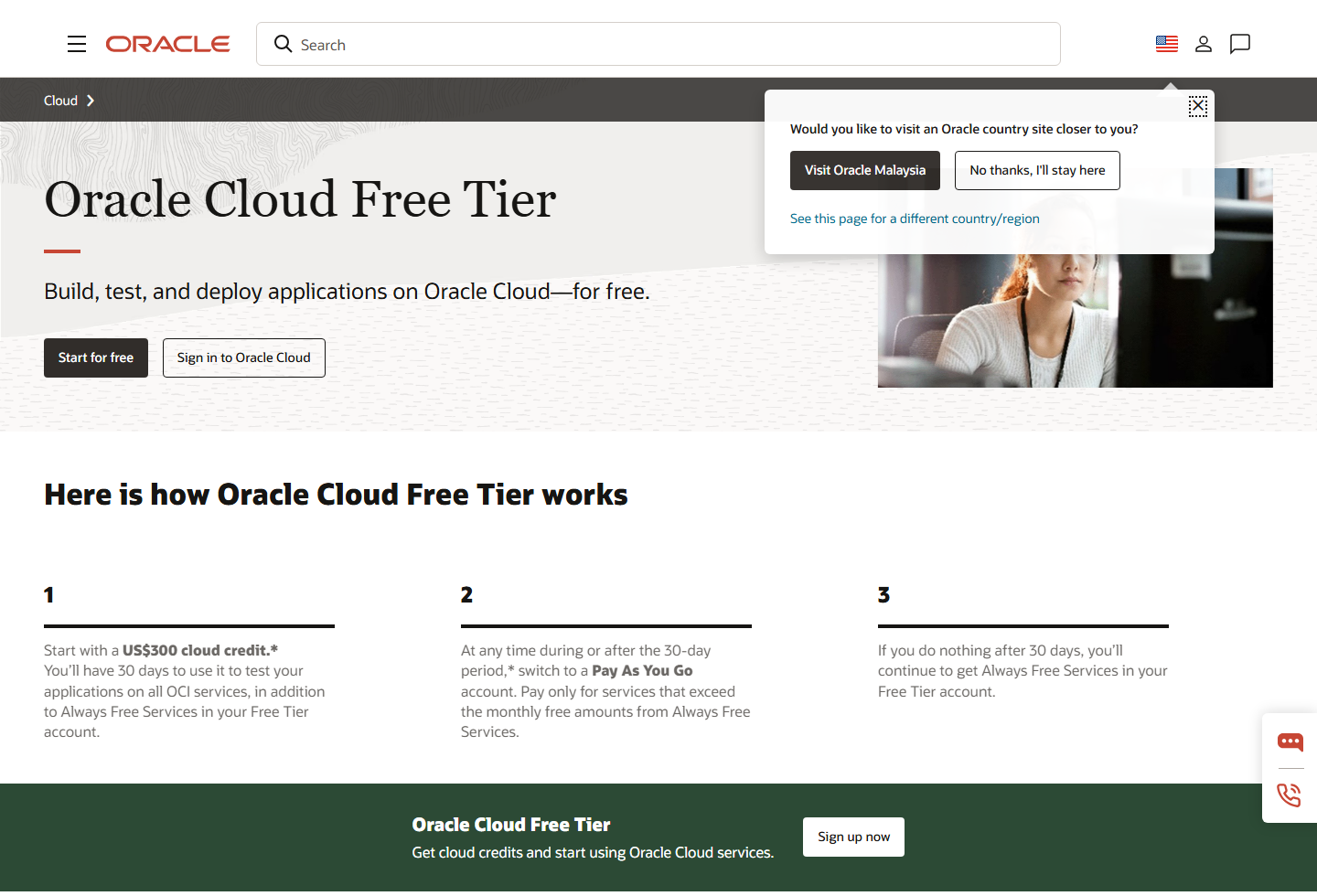The image size is (1317, 896).
Task: Click the banner title 'Oracle Cloud Free Tier'
Action: (511, 825)
